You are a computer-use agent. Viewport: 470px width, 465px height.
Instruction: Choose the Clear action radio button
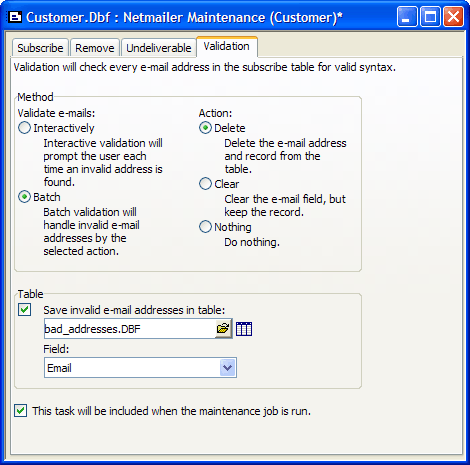click(205, 184)
